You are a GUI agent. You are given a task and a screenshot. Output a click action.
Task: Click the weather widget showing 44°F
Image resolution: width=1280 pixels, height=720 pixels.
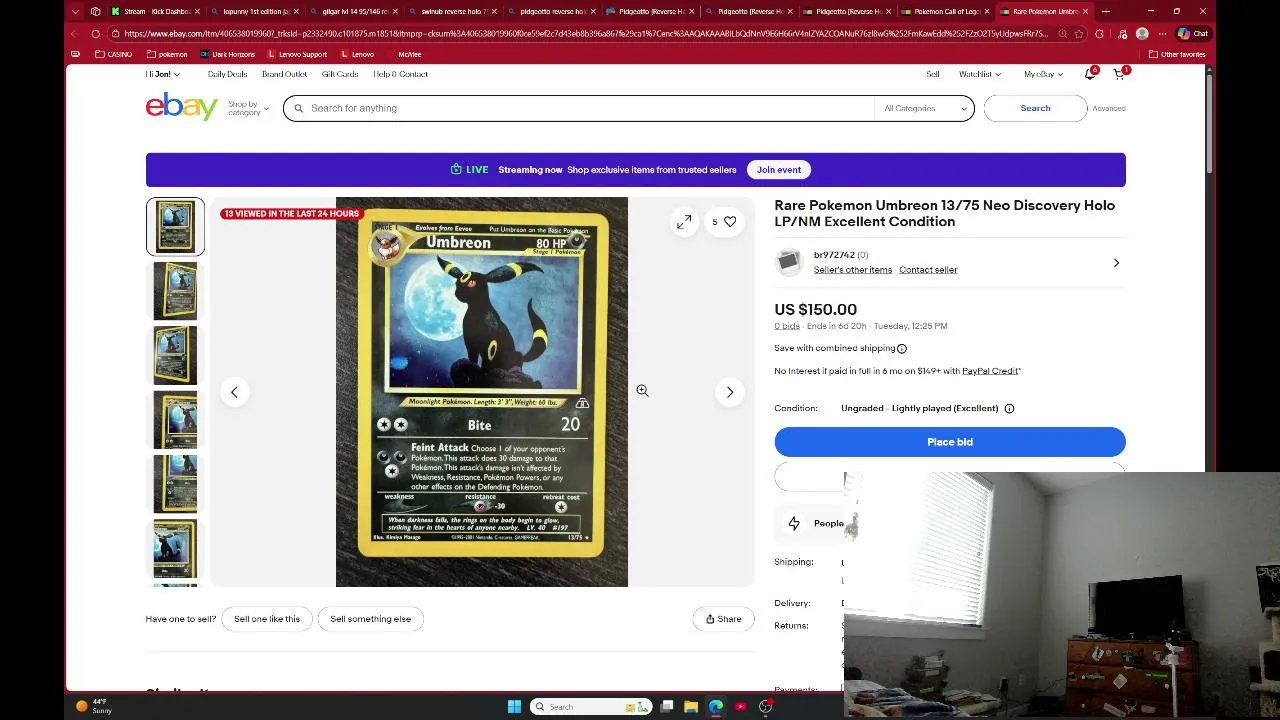pyautogui.click(x=96, y=706)
